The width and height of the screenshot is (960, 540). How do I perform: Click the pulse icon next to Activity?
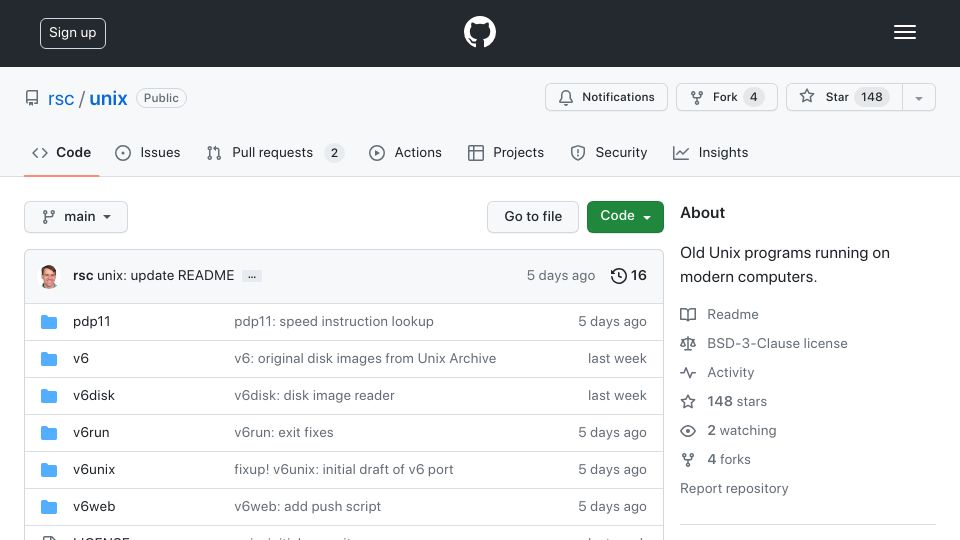(688, 372)
